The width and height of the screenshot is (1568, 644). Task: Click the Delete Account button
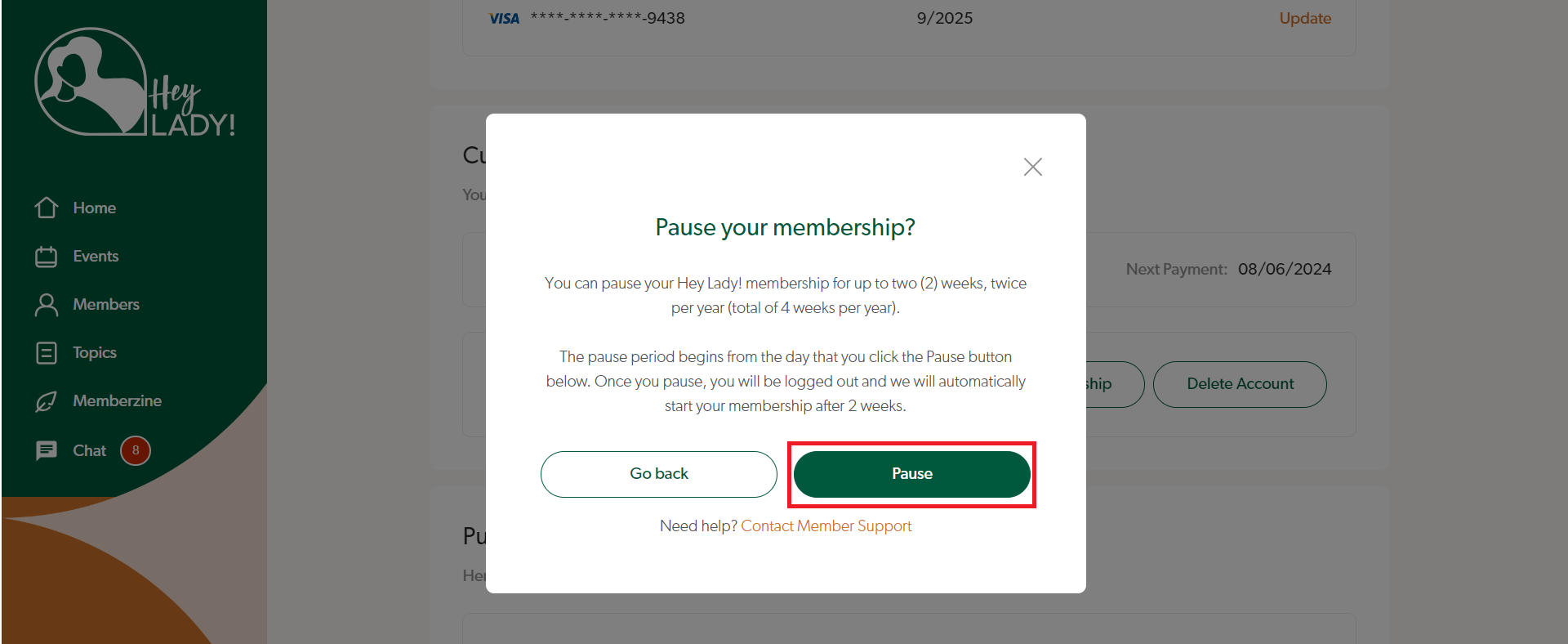(1240, 384)
